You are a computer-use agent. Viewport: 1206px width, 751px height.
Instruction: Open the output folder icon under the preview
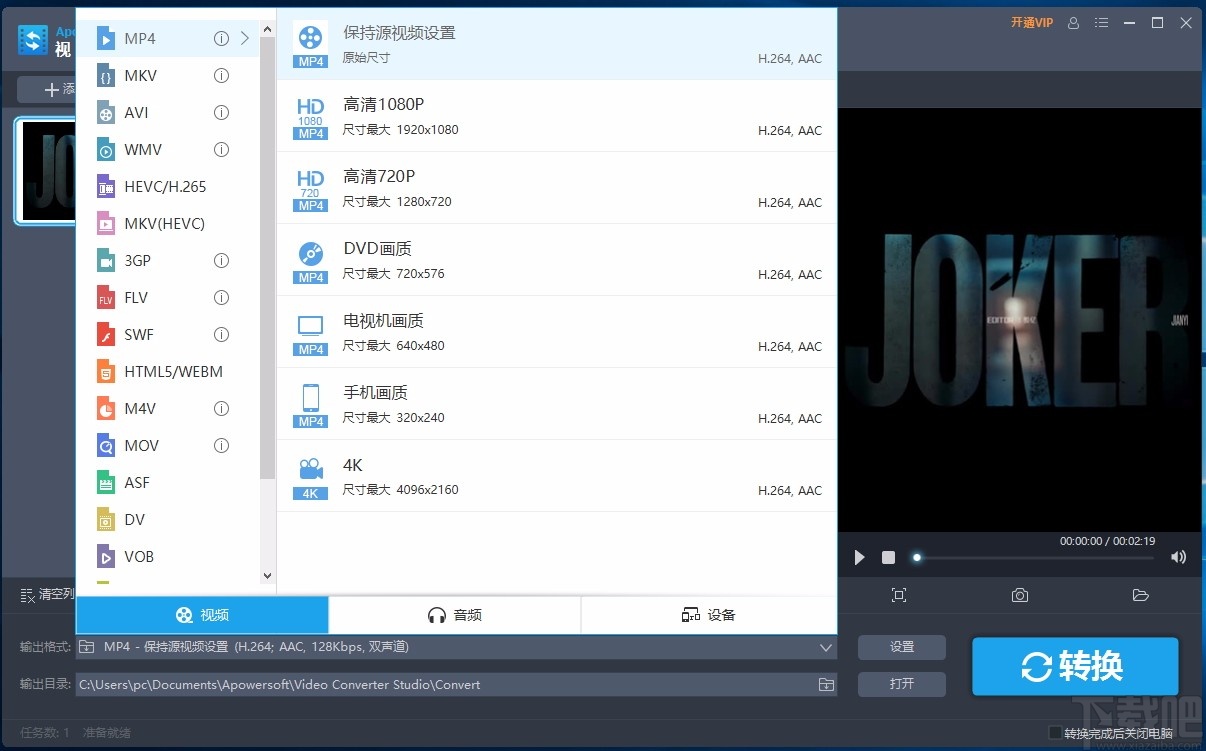[x=1140, y=594]
